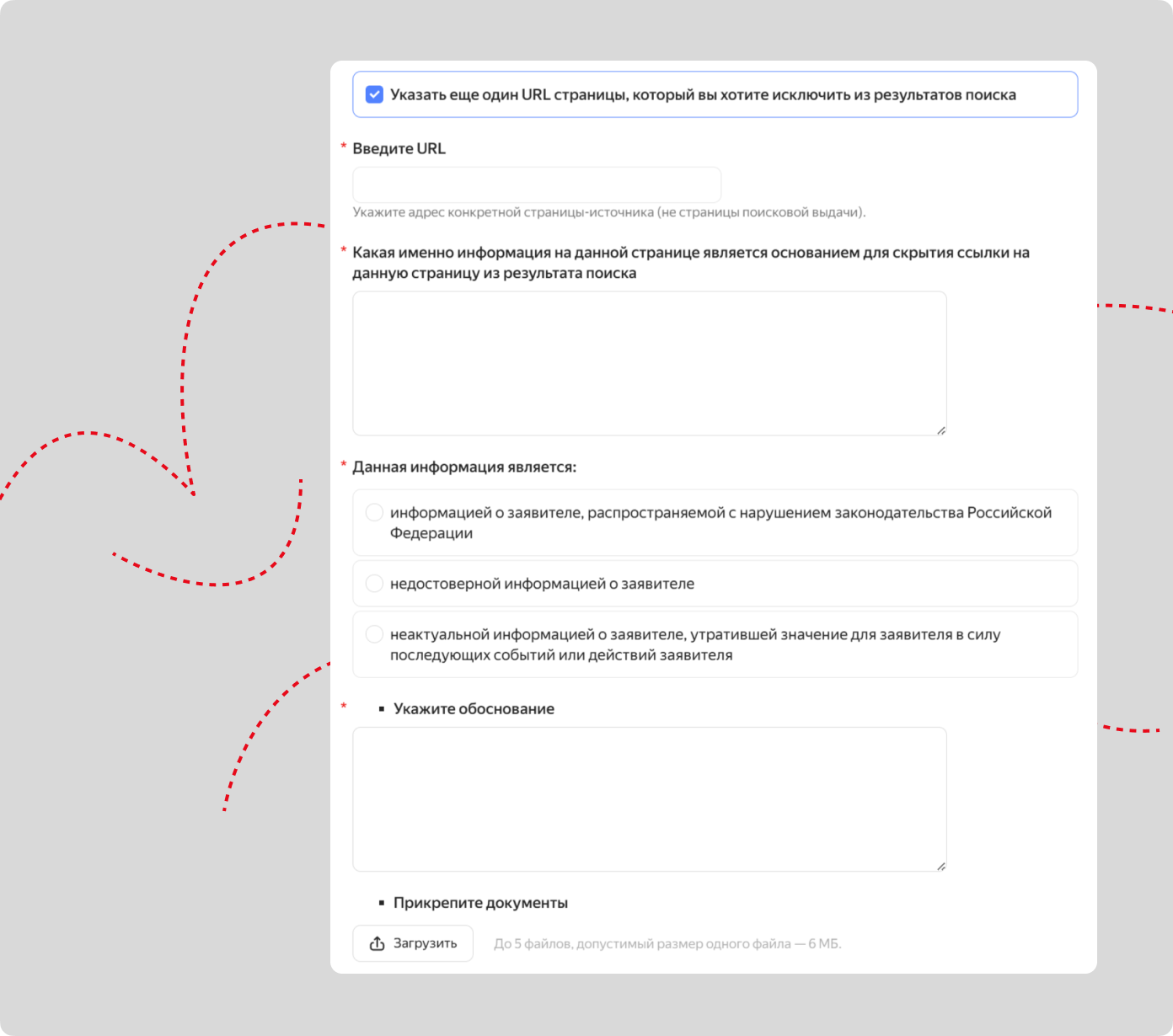Uncheck the additional URL page checkbox

[374, 94]
